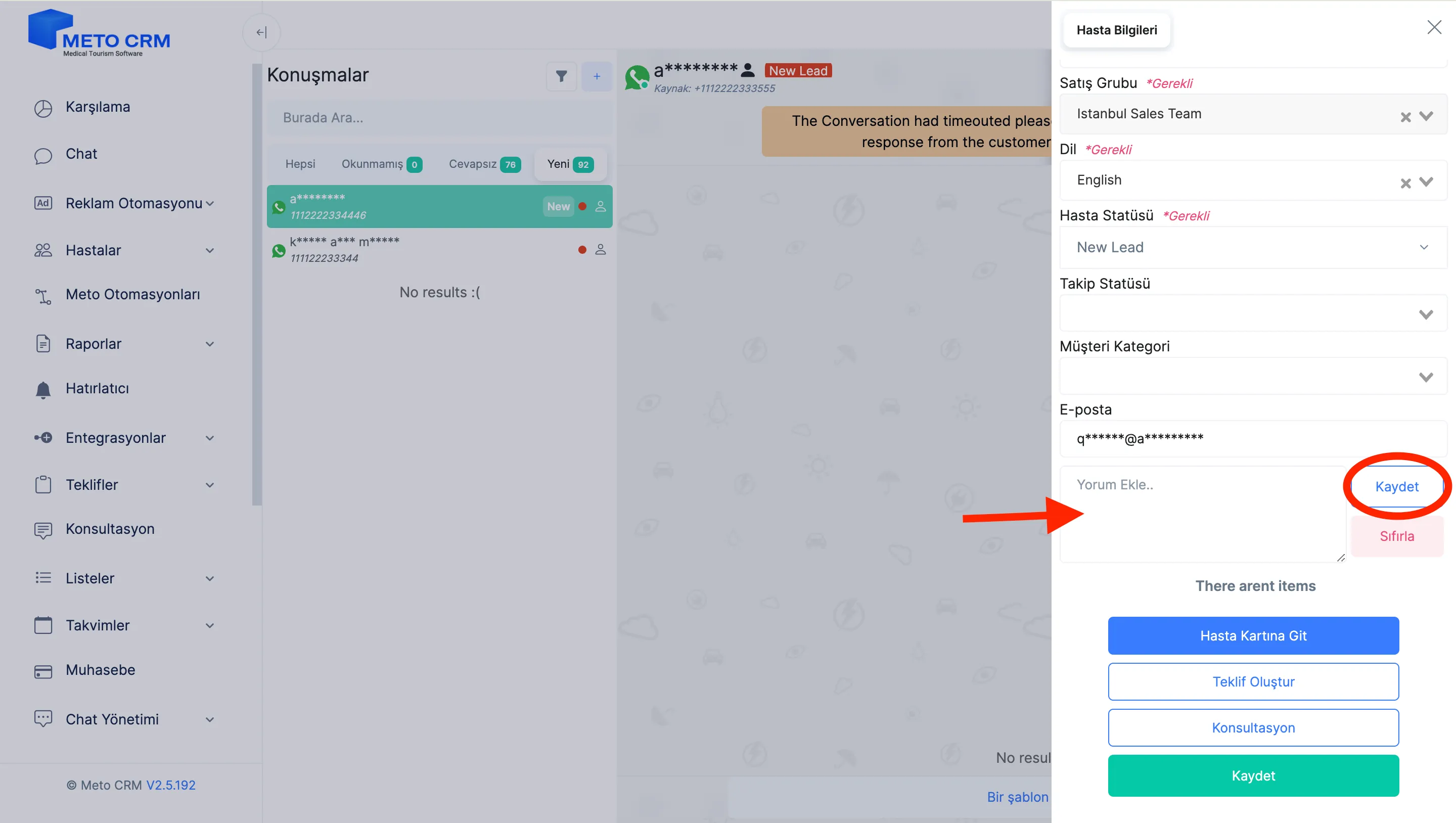Click the Hasta Kartına Git button
The width and height of the screenshot is (1456, 823).
pos(1253,635)
